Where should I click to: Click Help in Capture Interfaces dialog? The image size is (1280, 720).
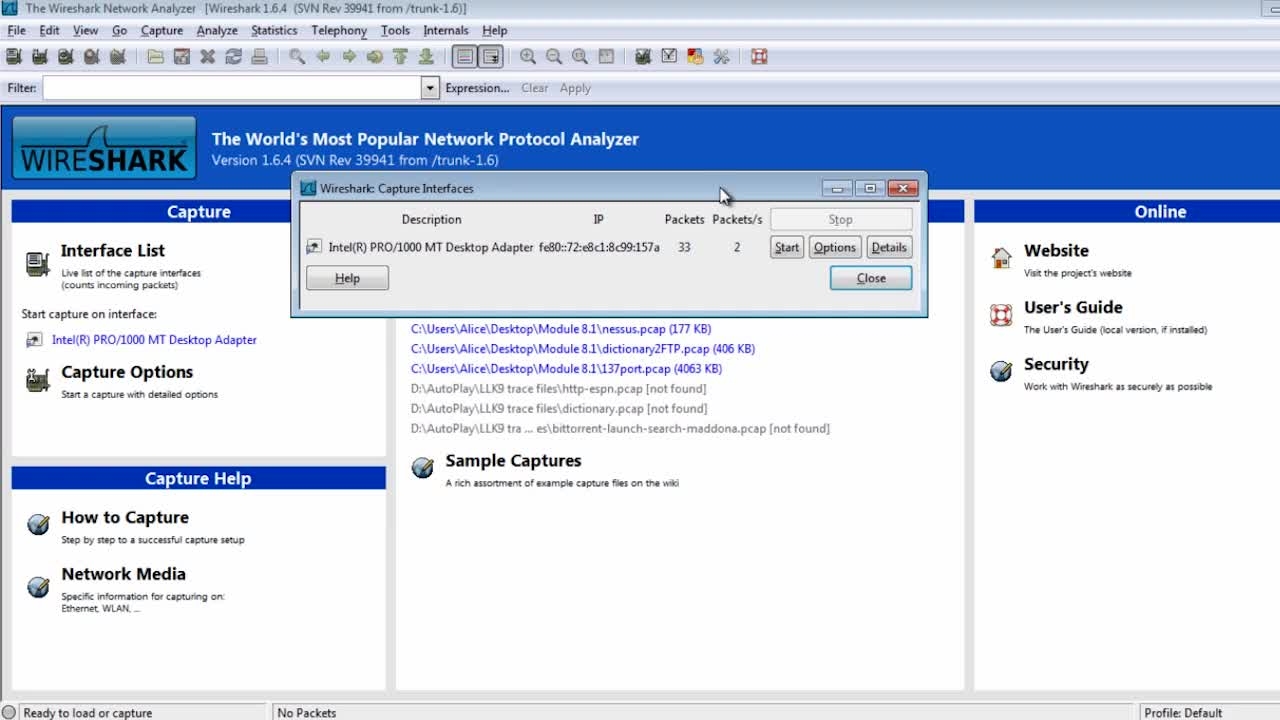tap(347, 278)
